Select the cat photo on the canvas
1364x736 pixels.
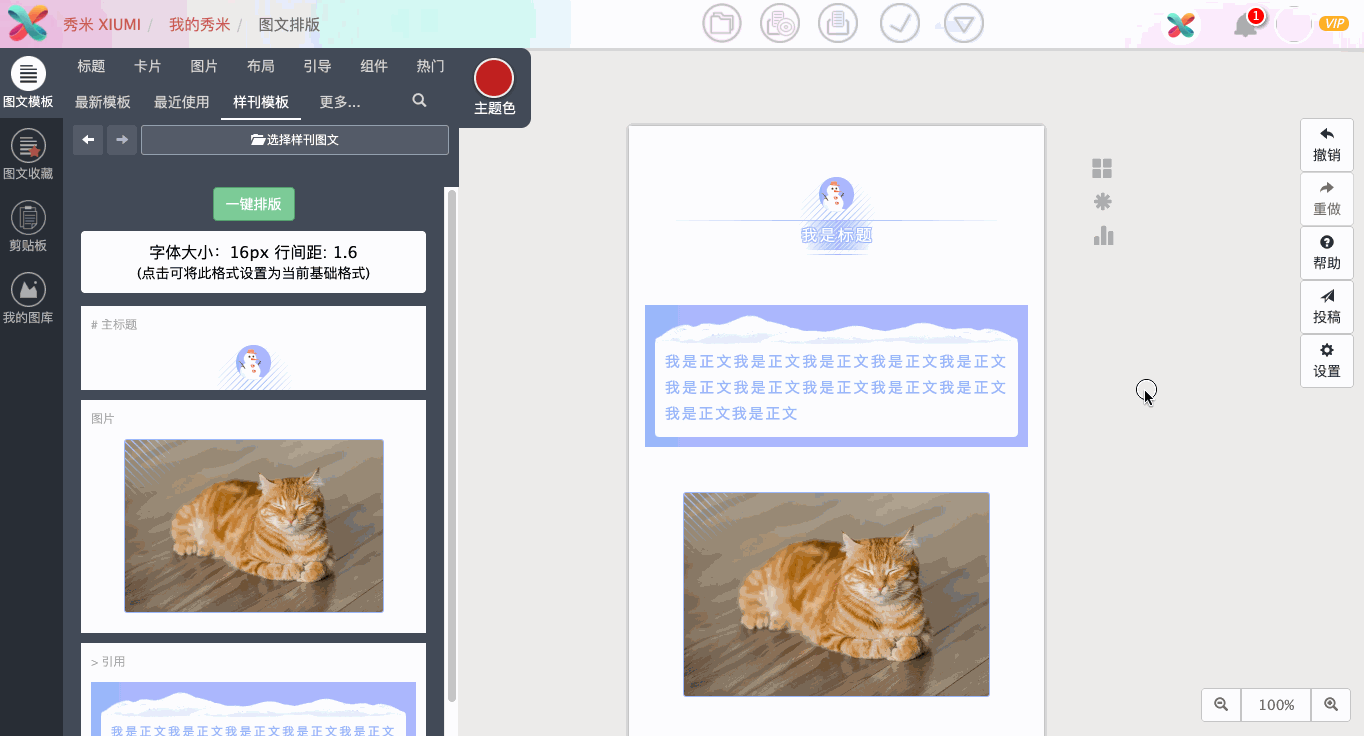pos(836,594)
